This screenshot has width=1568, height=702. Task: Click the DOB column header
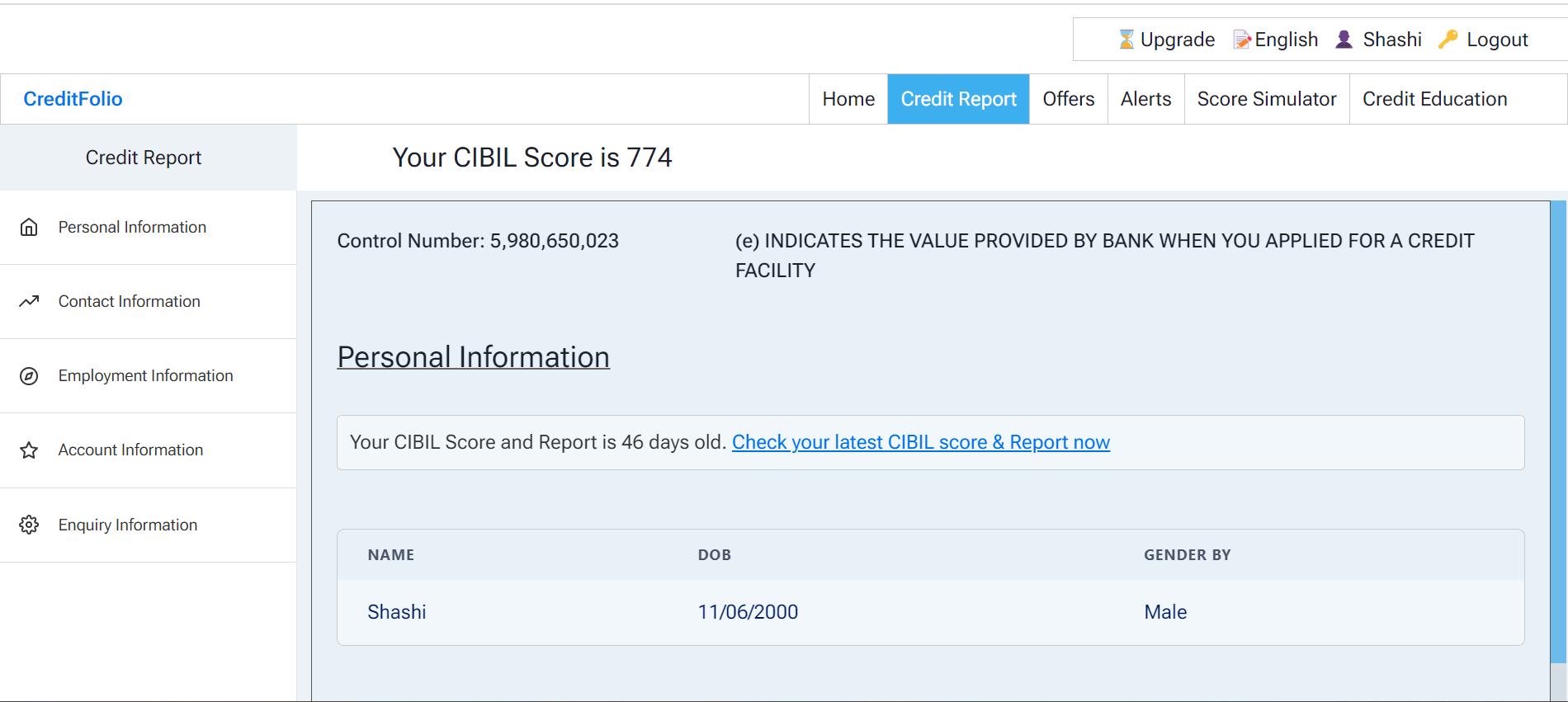(x=715, y=555)
